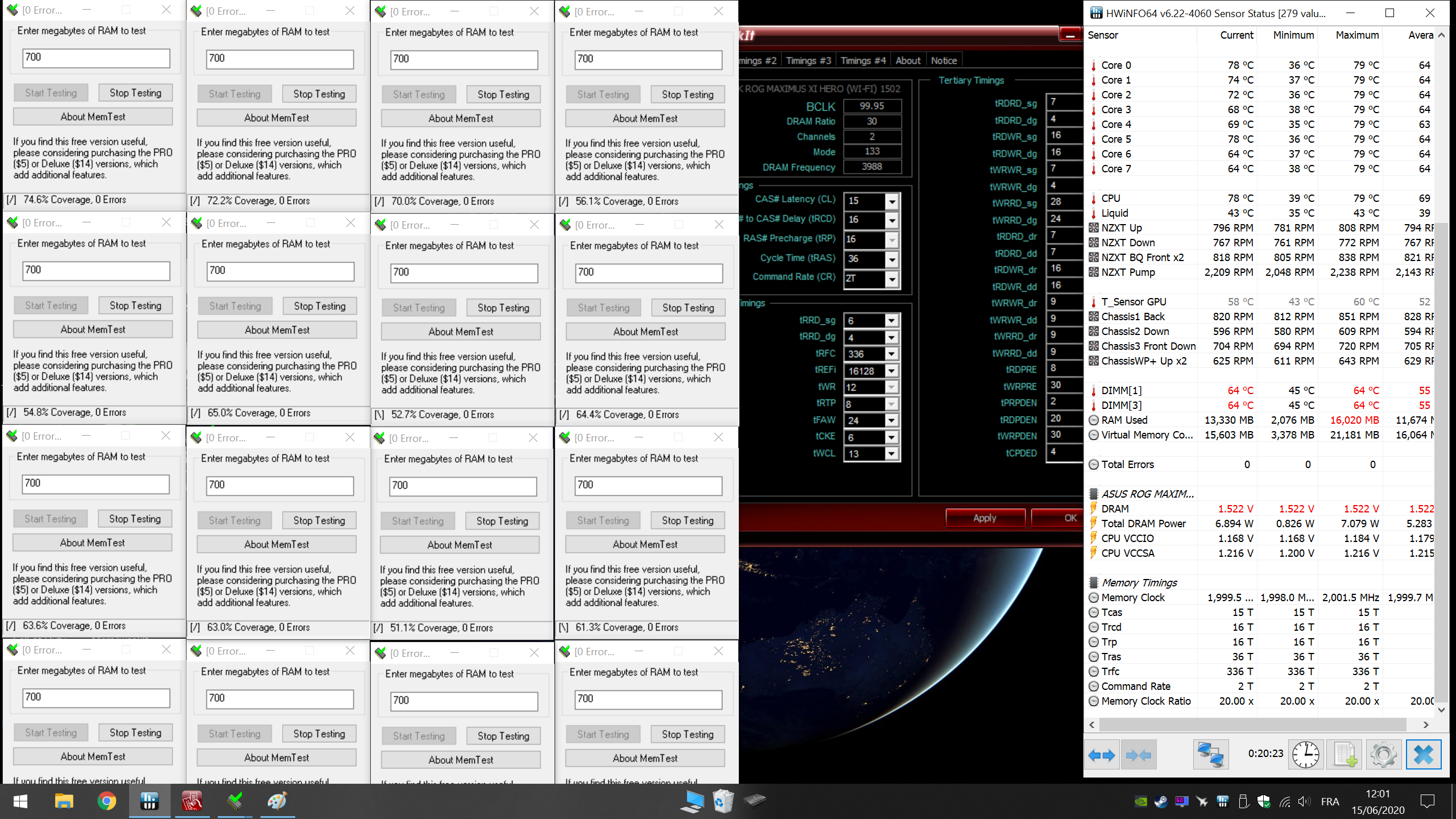Screen dimensions: 1456x819
Task: Open File Explorer from the taskbar
Action: (x=64, y=801)
